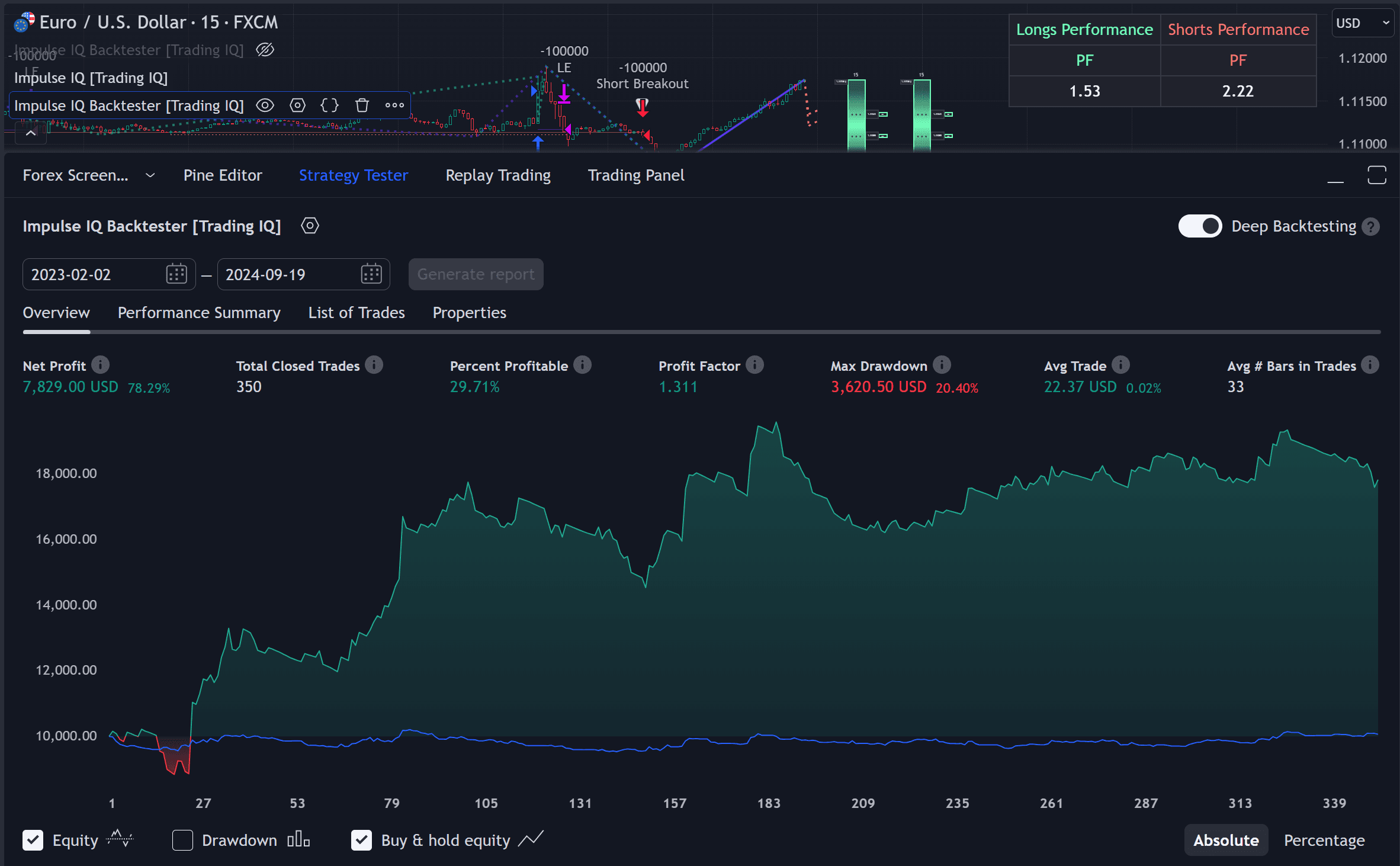Click the 2.22 shorts PF value
This screenshot has height=866, width=1400.
[x=1238, y=91]
